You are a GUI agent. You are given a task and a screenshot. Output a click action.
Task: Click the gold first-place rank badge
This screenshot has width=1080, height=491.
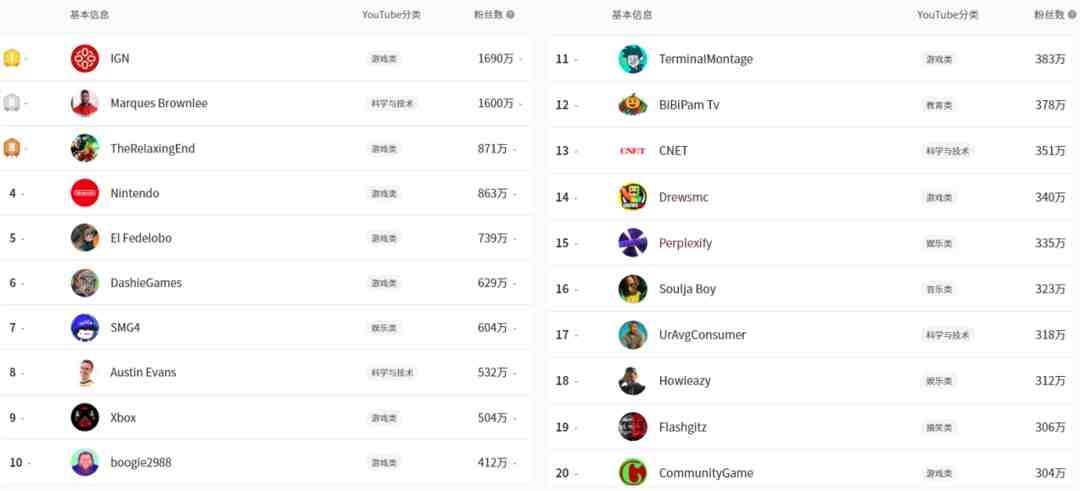tap(11, 59)
